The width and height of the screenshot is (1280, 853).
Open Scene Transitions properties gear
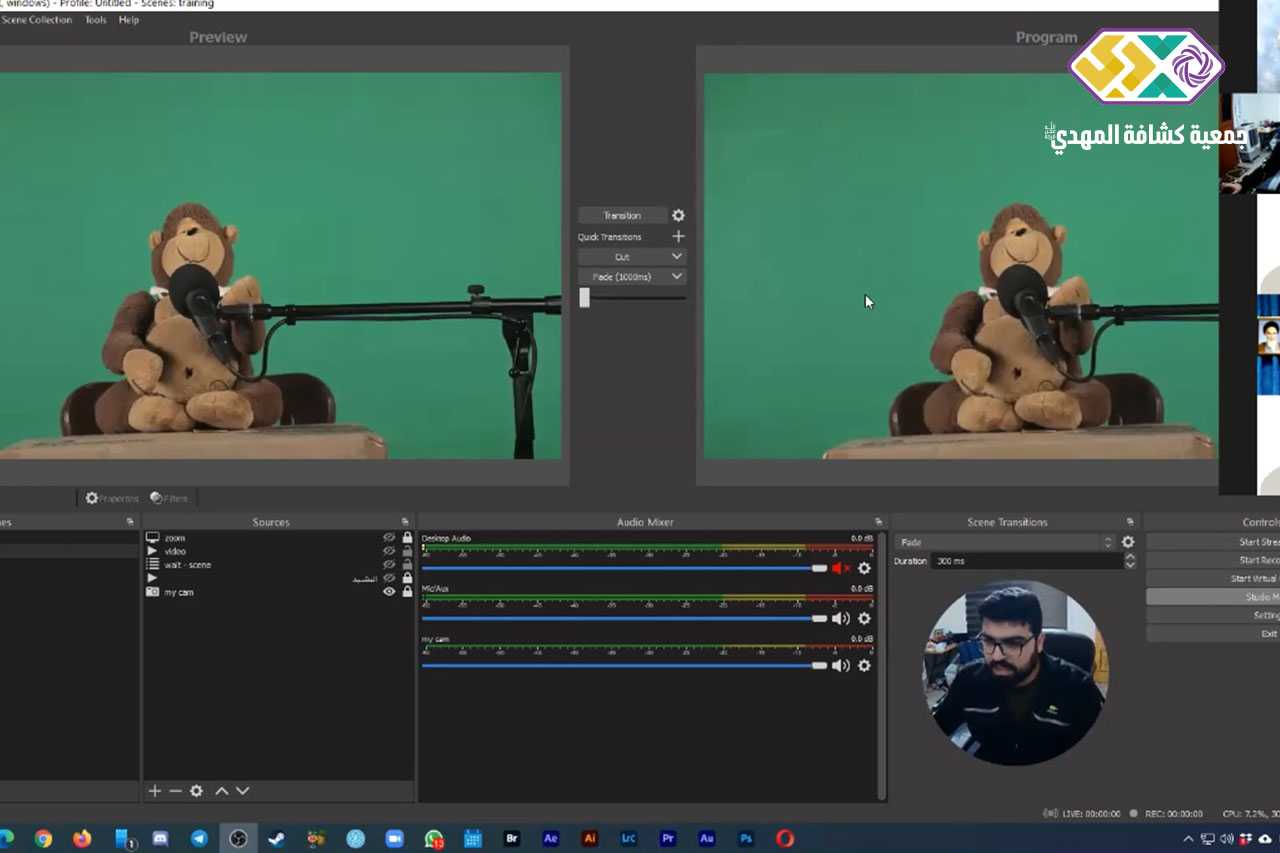[x=1128, y=542]
